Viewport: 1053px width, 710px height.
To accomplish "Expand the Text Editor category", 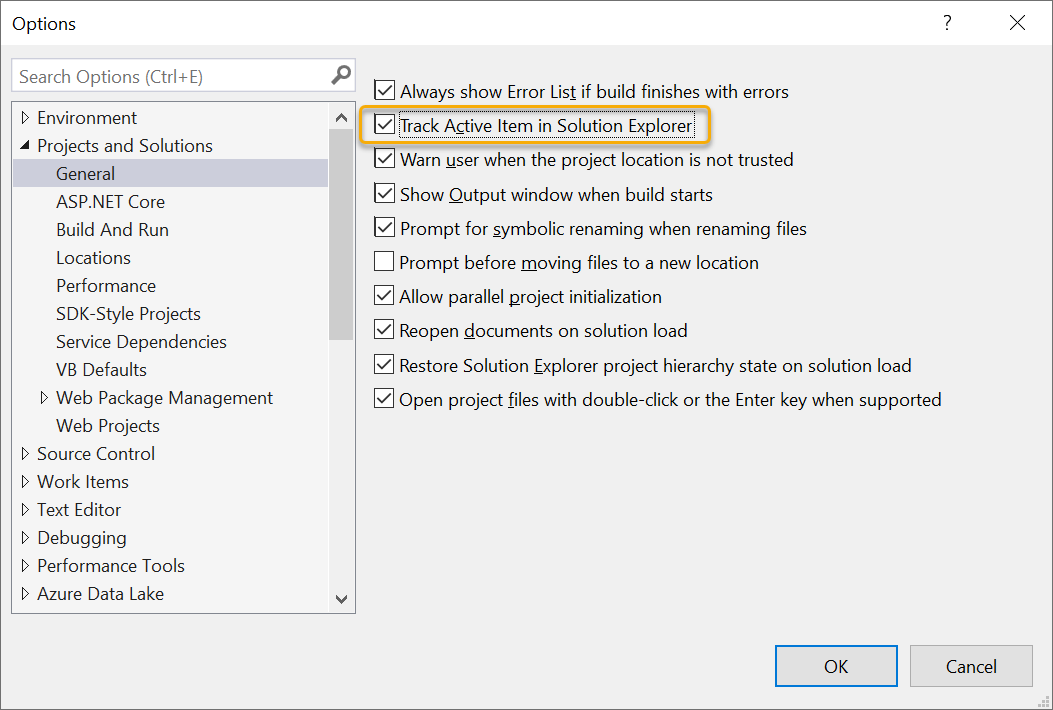I will 25,509.
